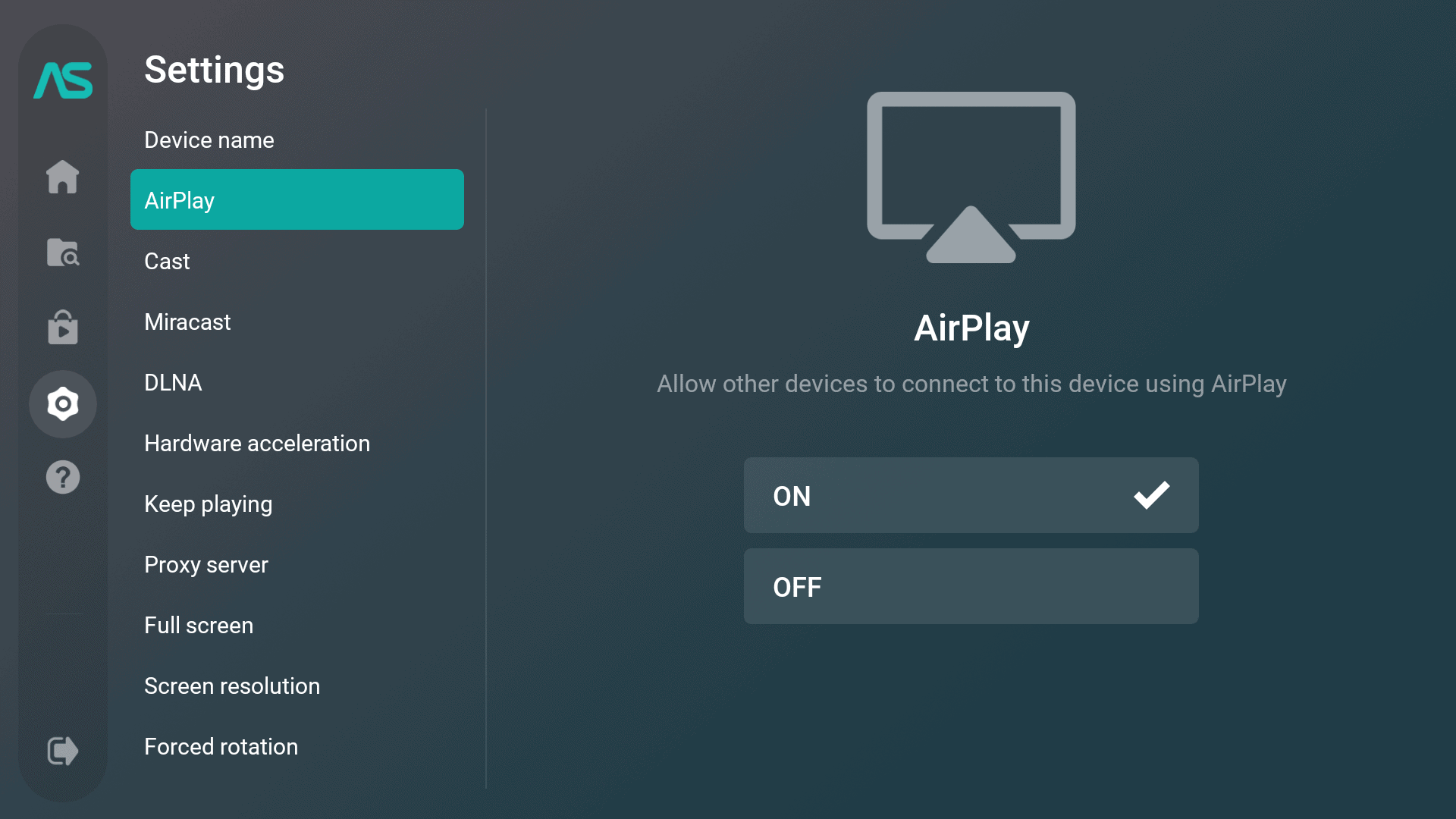Click the large AirPlay screen icon
The height and width of the screenshot is (819, 1456).
pos(971,177)
